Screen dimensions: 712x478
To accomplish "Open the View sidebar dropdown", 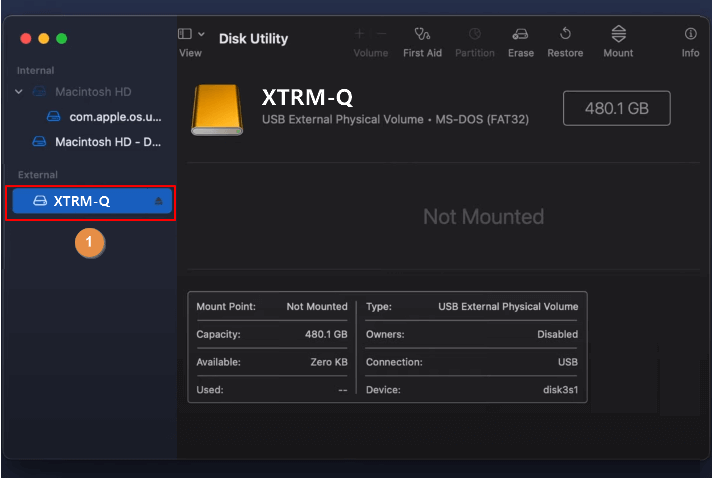I will coord(191,34).
